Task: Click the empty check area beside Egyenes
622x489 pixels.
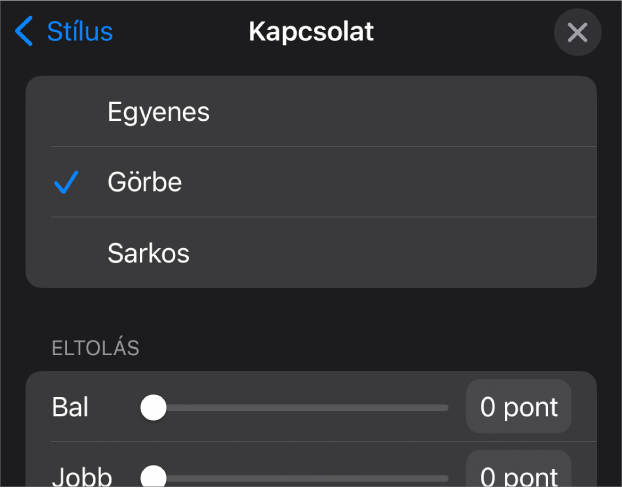Action: (66, 112)
